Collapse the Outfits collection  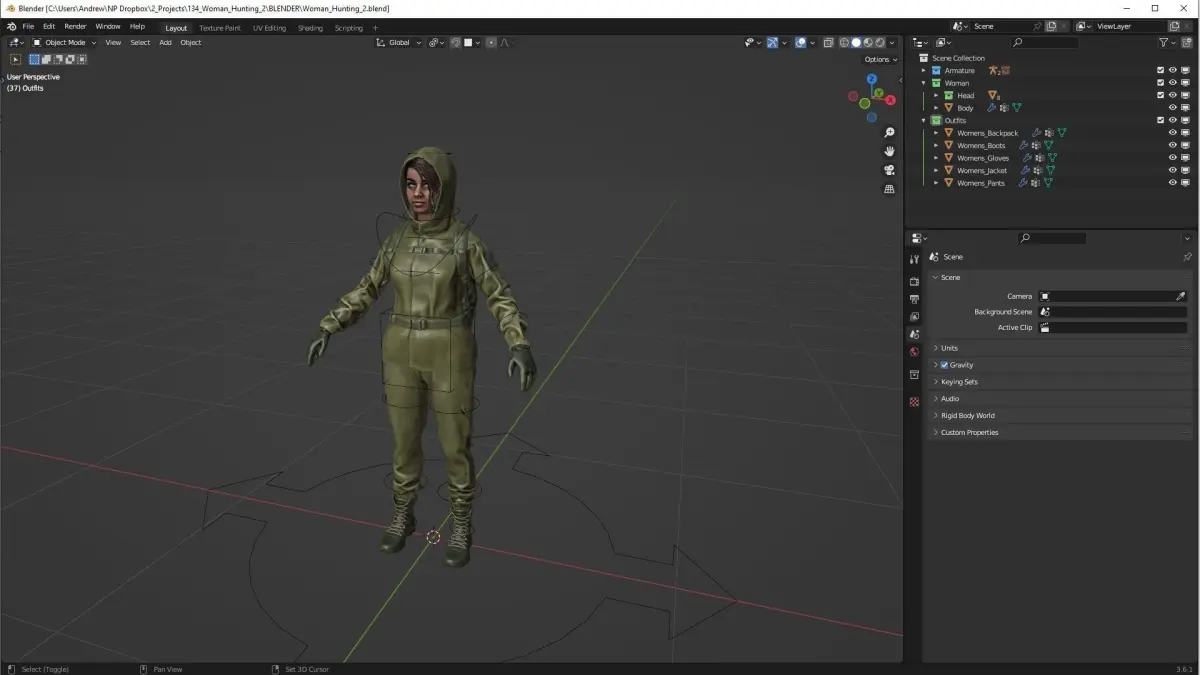(x=924, y=120)
